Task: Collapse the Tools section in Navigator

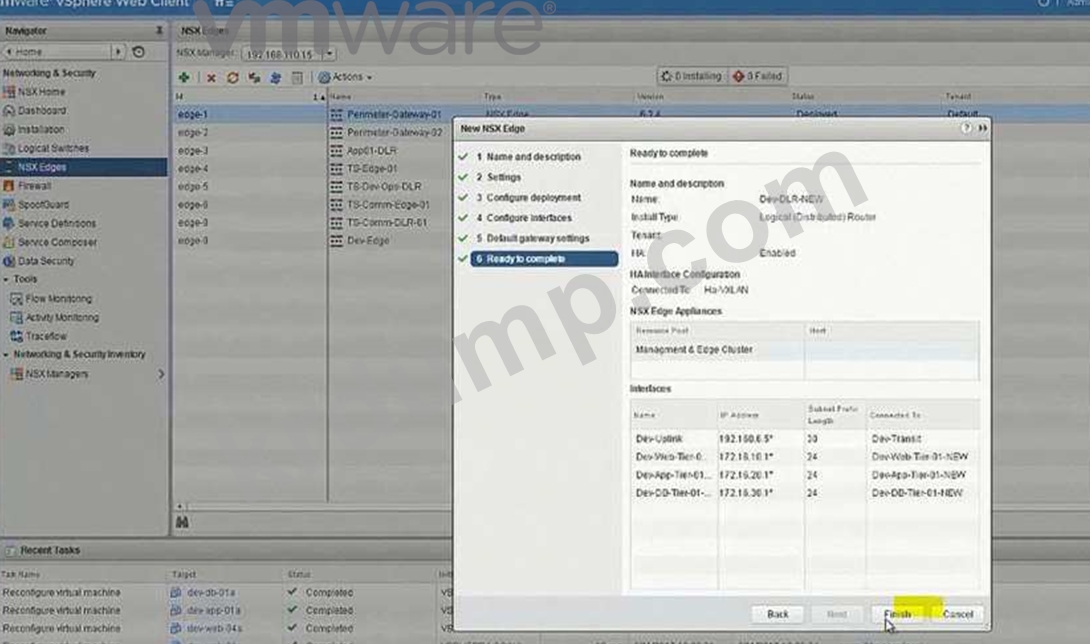Action: [x=6, y=279]
